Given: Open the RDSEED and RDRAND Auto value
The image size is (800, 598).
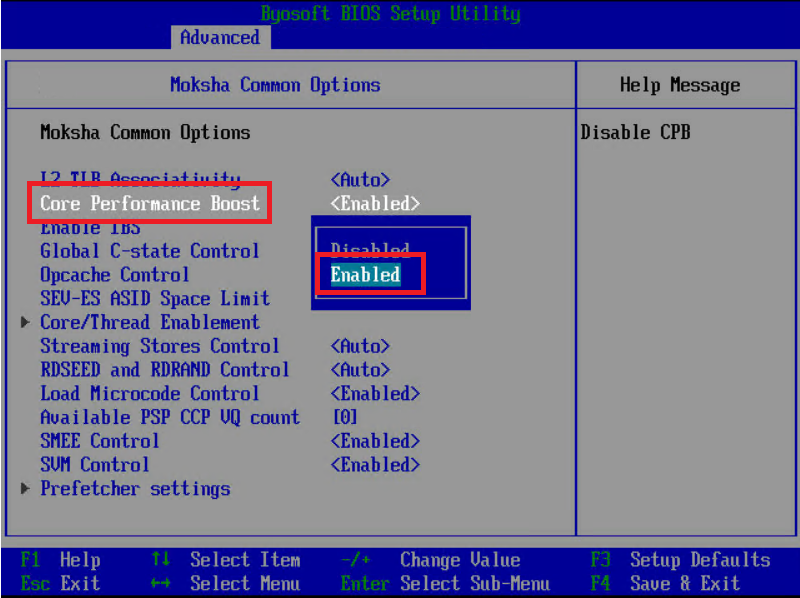Looking at the screenshot, I should tap(360, 369).
